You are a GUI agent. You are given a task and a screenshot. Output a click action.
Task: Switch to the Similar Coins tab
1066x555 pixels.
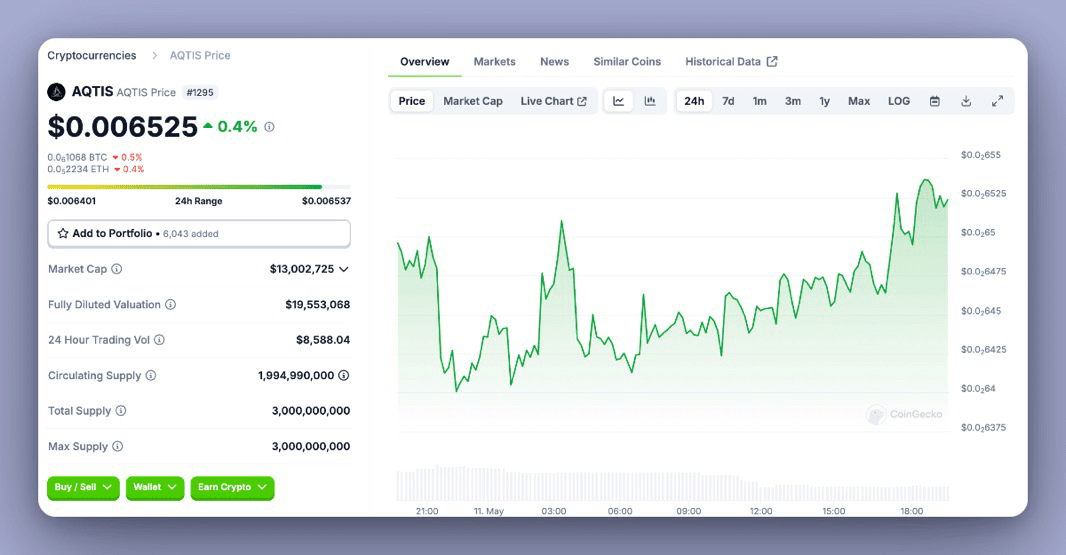pyautogui.click(x=627, y=61)
